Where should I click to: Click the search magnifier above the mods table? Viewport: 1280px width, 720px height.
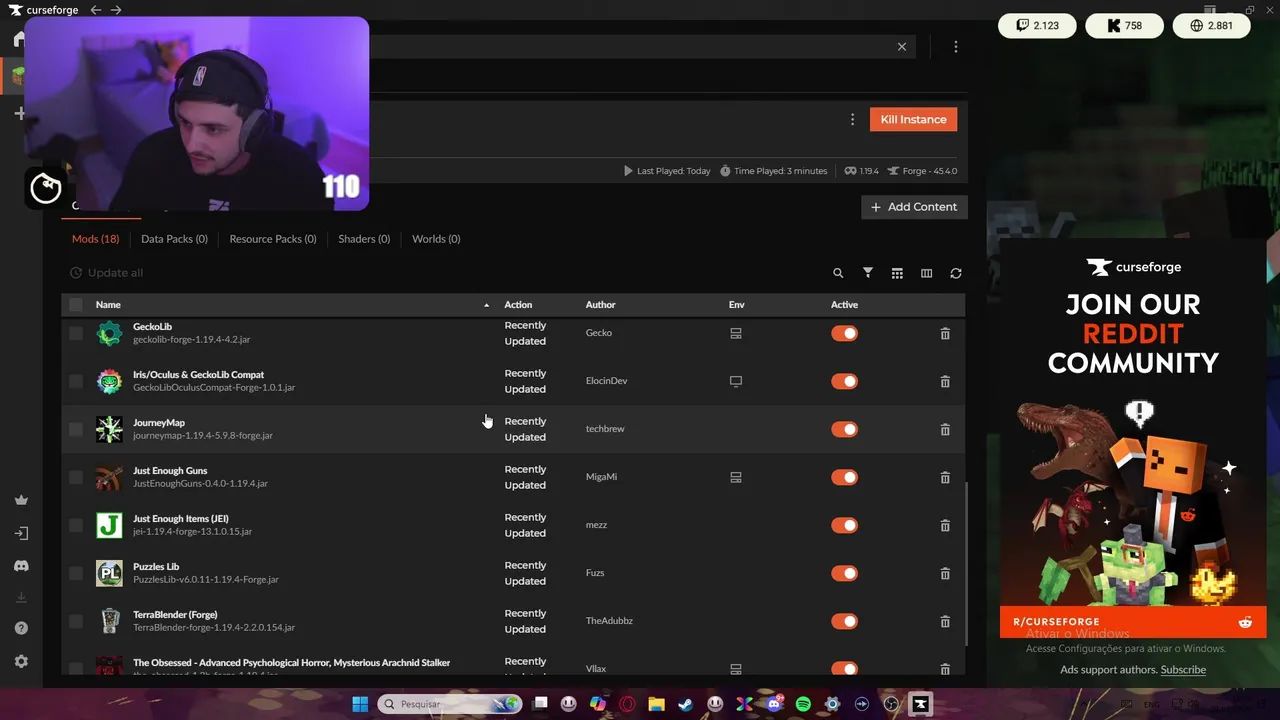[838, 273]
